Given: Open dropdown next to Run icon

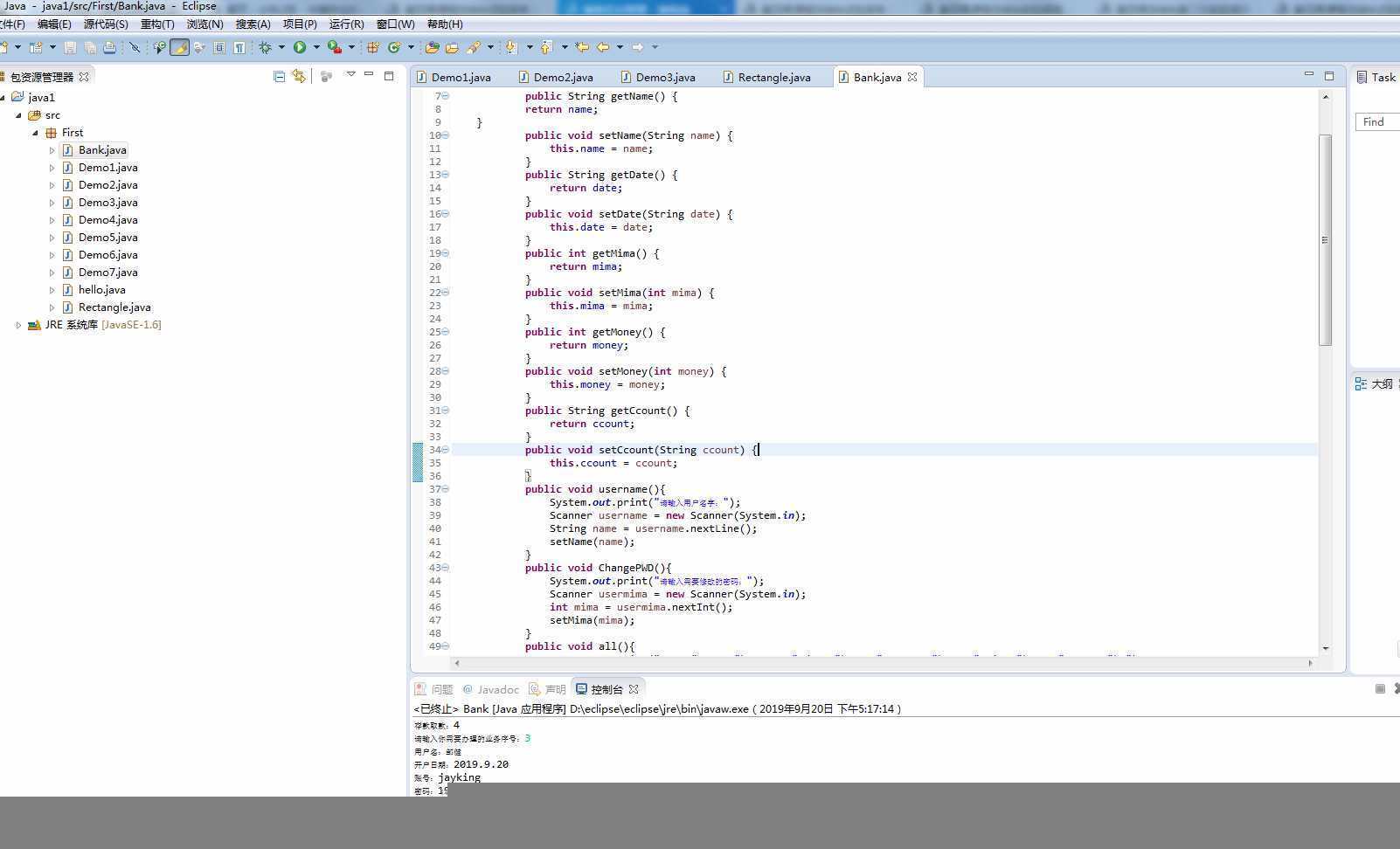Looking at the screenshot, I should coord(316,47).
